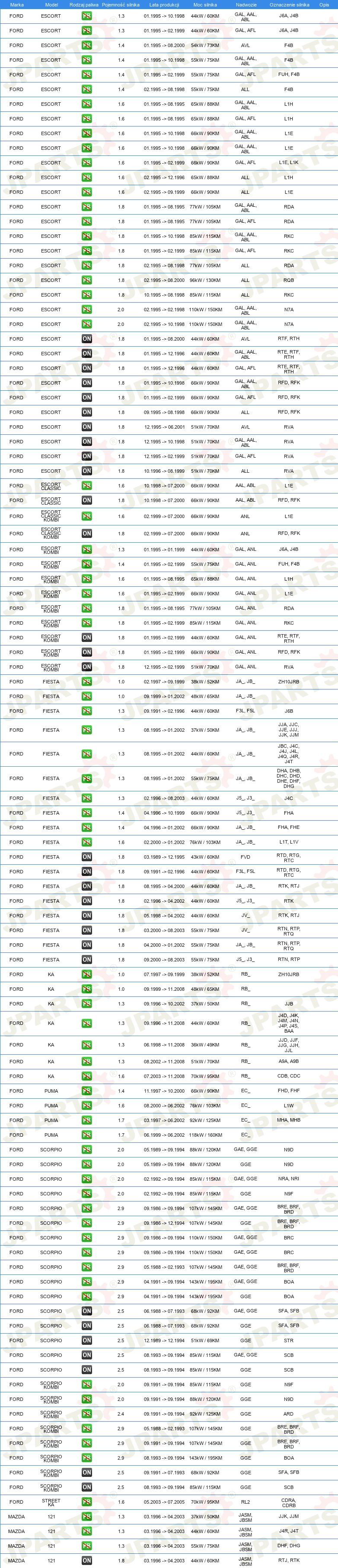Viewport: 338px width, 1568px height.
Task: Click the Opis column header
Action: (324, 4)
